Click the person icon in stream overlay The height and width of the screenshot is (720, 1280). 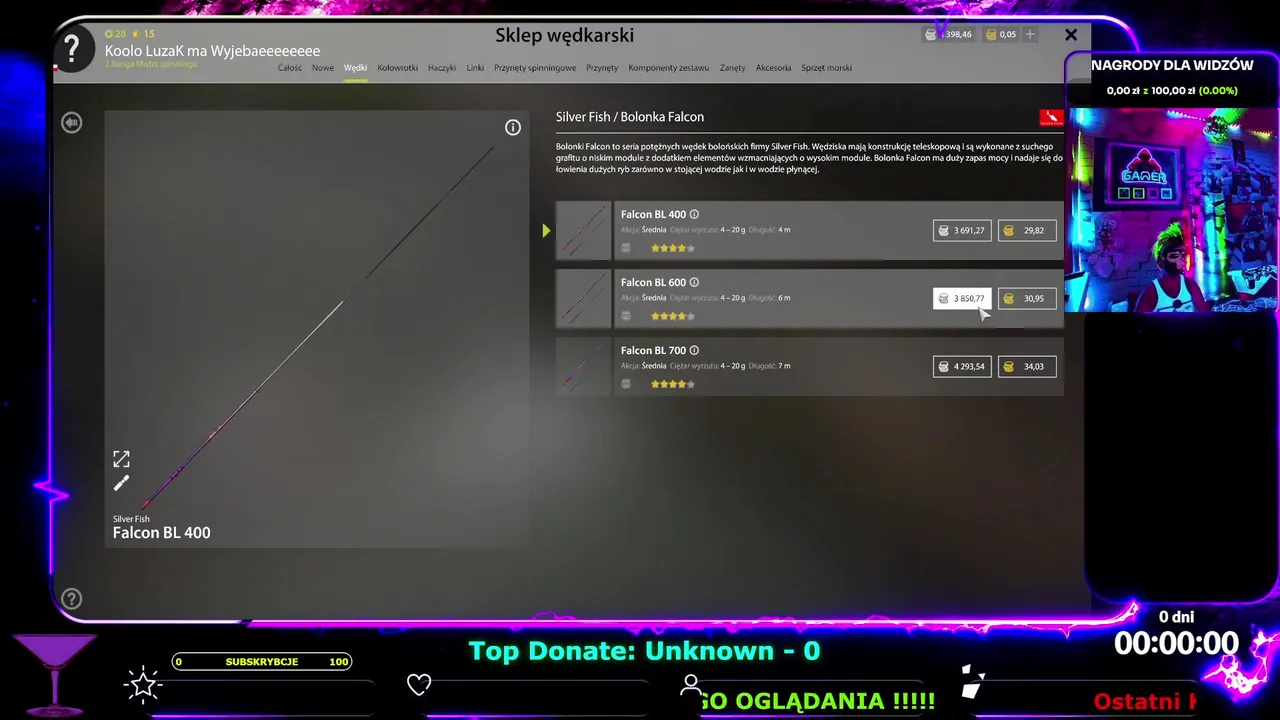point(690,685)
